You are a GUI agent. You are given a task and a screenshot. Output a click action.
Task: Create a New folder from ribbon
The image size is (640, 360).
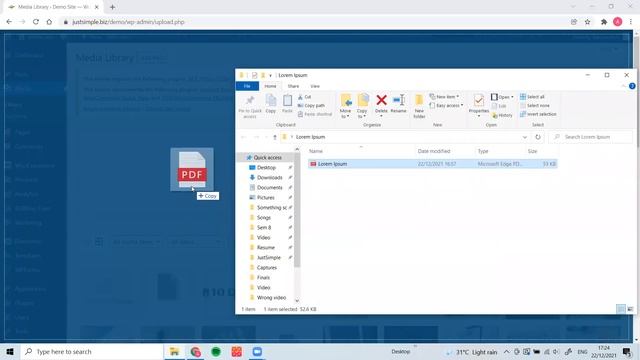[419, 106]
